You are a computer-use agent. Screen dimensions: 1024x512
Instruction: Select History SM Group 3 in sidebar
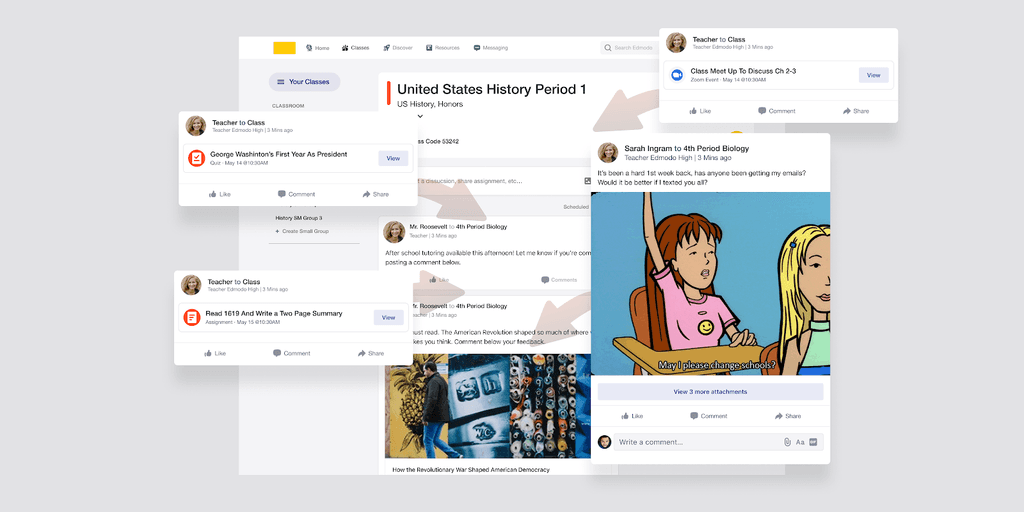click(298, 218)
